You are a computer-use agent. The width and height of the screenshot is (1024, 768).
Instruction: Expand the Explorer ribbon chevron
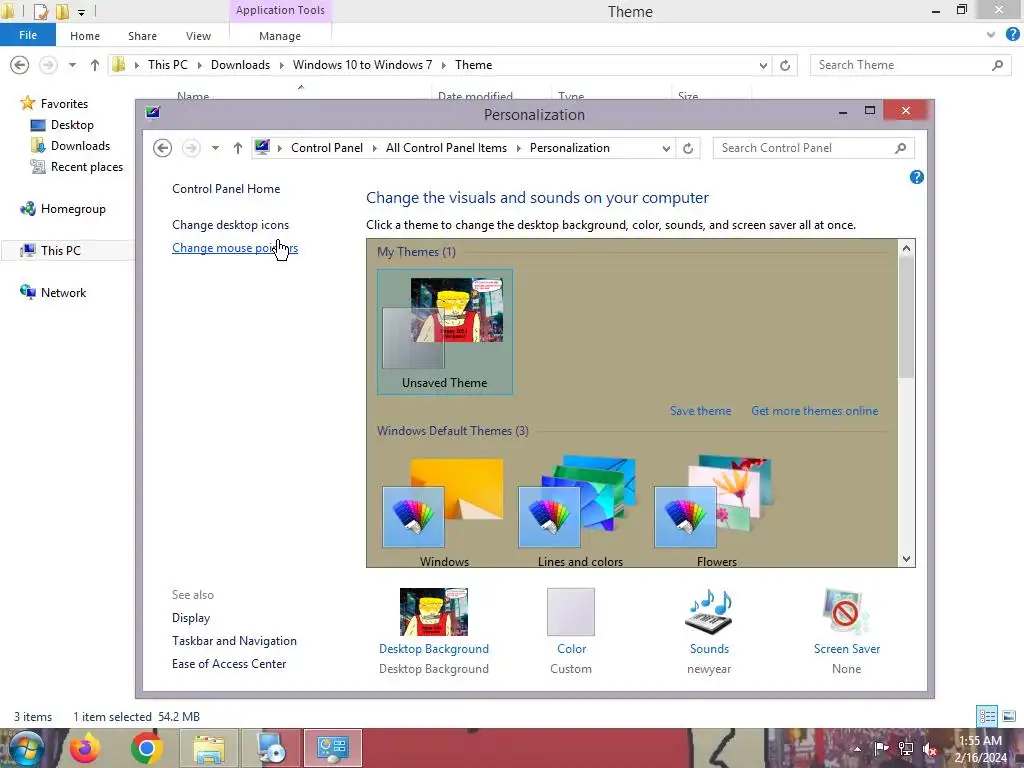tap(991, 35)
